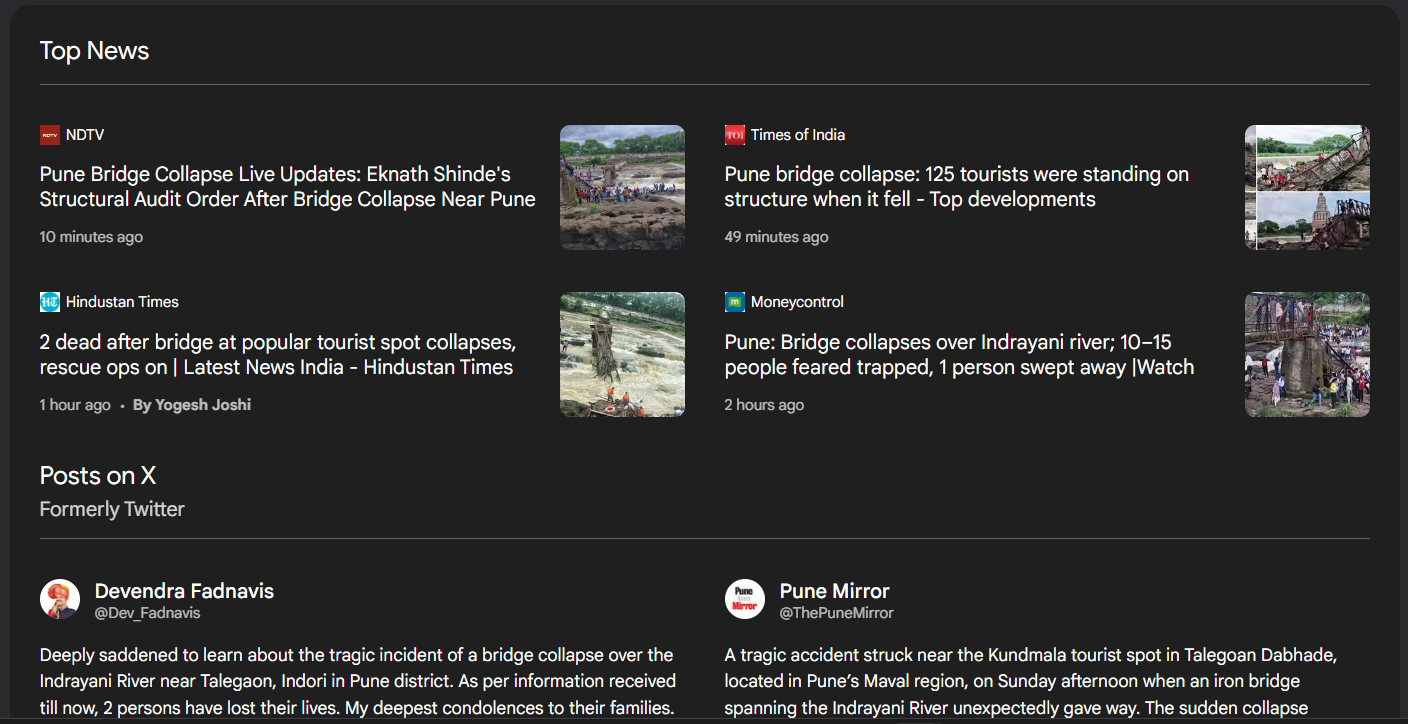Click the 'Formerly Twitter' subtitle
Viewport: 1408px width, 724px height.
(112, 509)
